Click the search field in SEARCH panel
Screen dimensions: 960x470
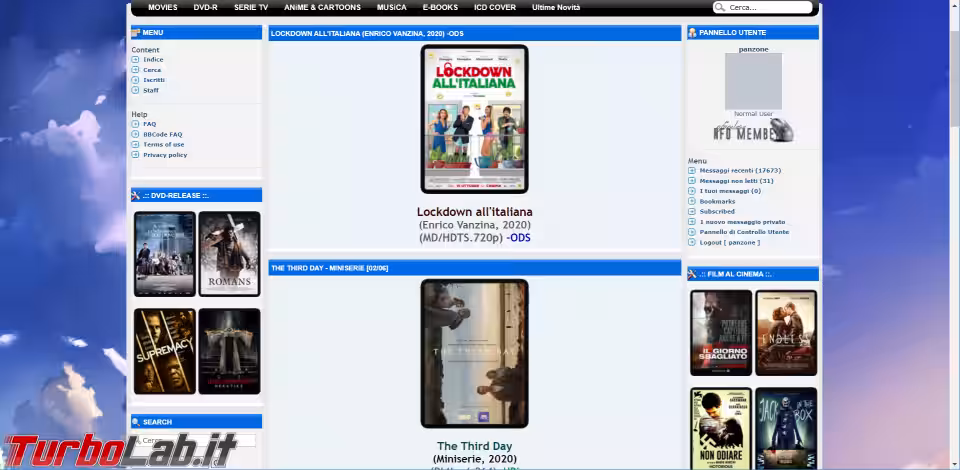coord(195,440)
